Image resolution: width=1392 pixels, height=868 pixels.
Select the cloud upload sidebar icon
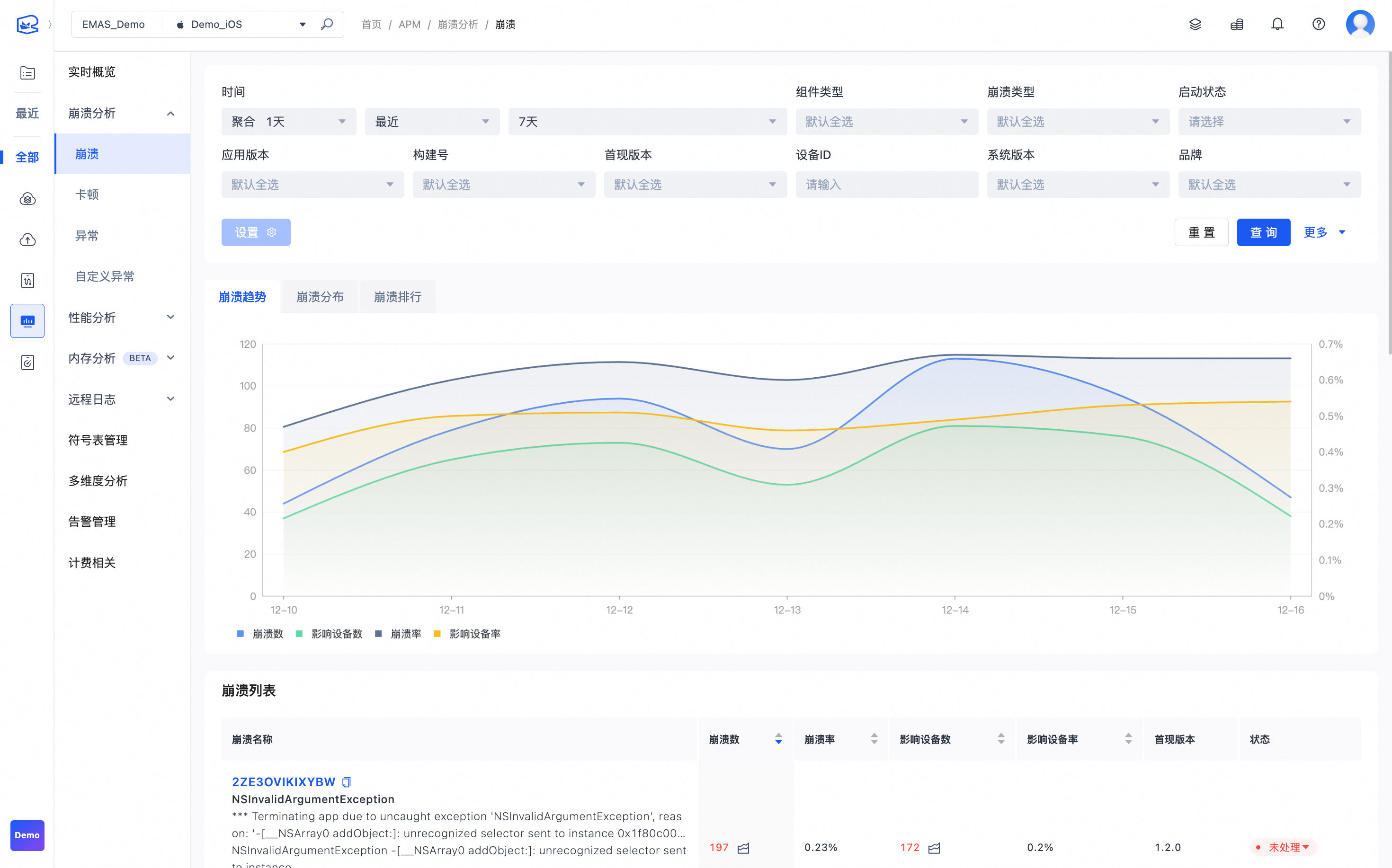click(x=27, y=239)
